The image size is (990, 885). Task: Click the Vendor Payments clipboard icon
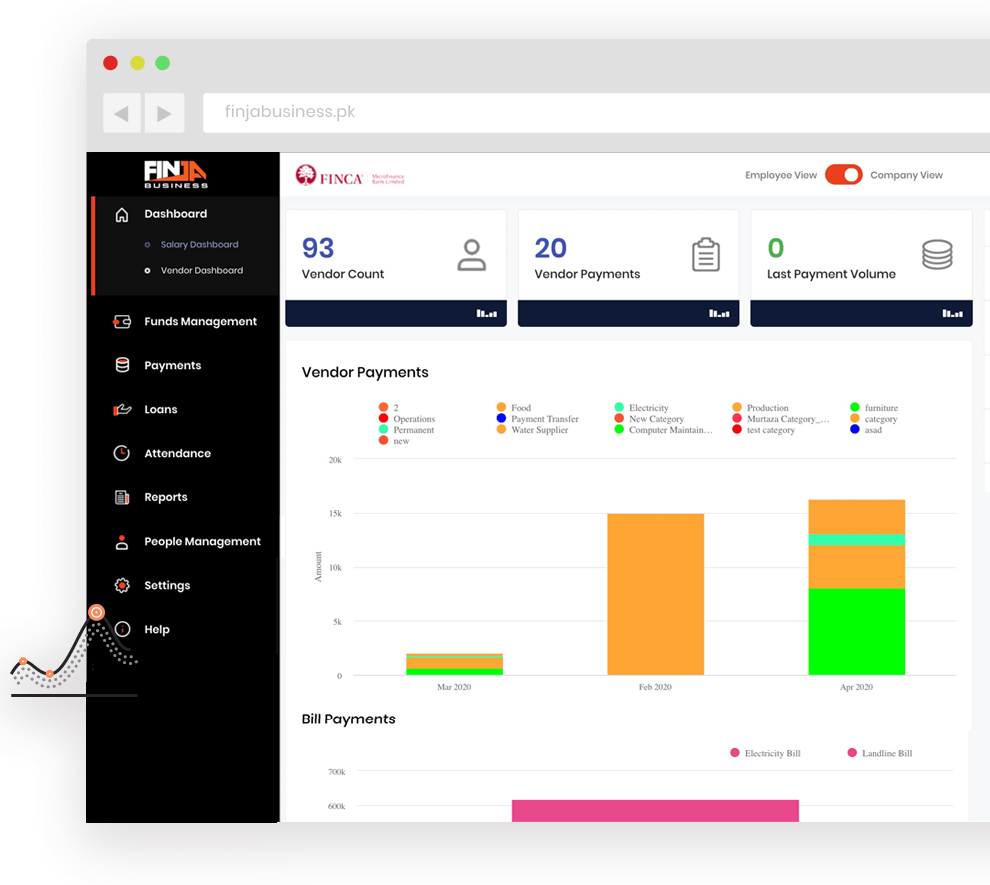point(706,254)
